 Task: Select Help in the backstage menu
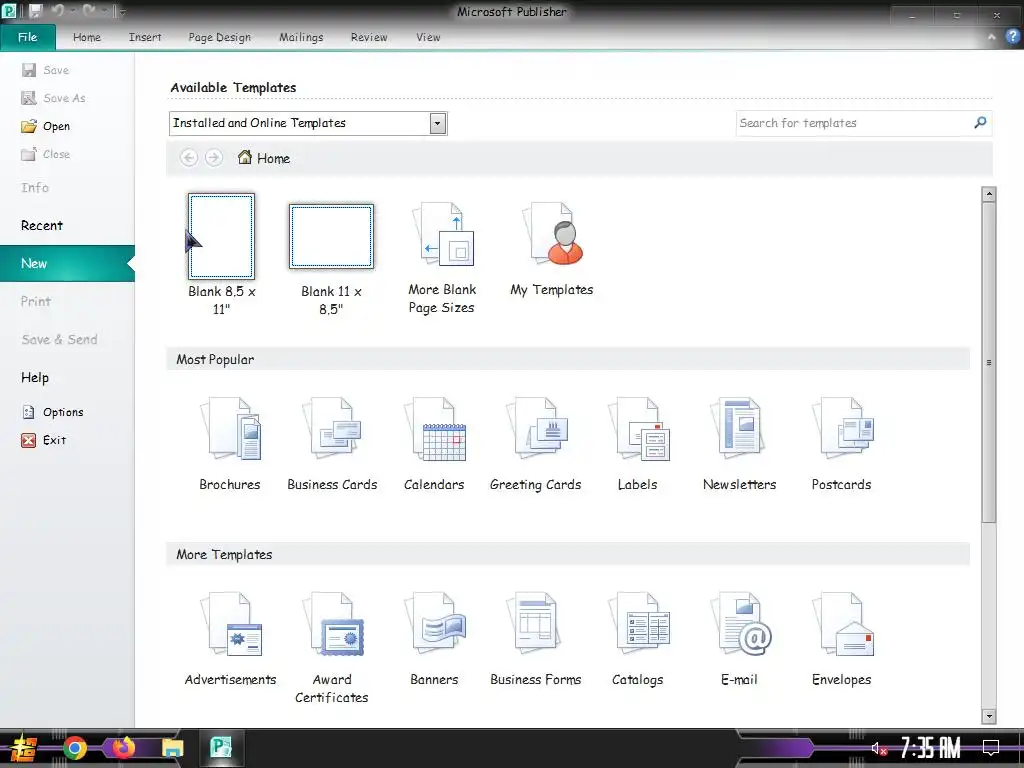[35, 377]
